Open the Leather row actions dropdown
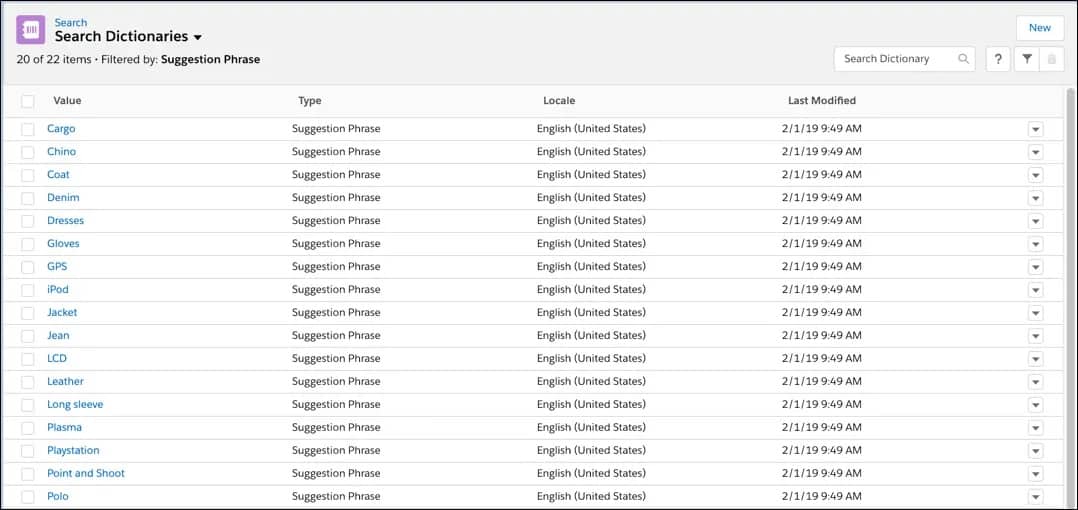1078x510 pixels. (x=1035, y=381)
